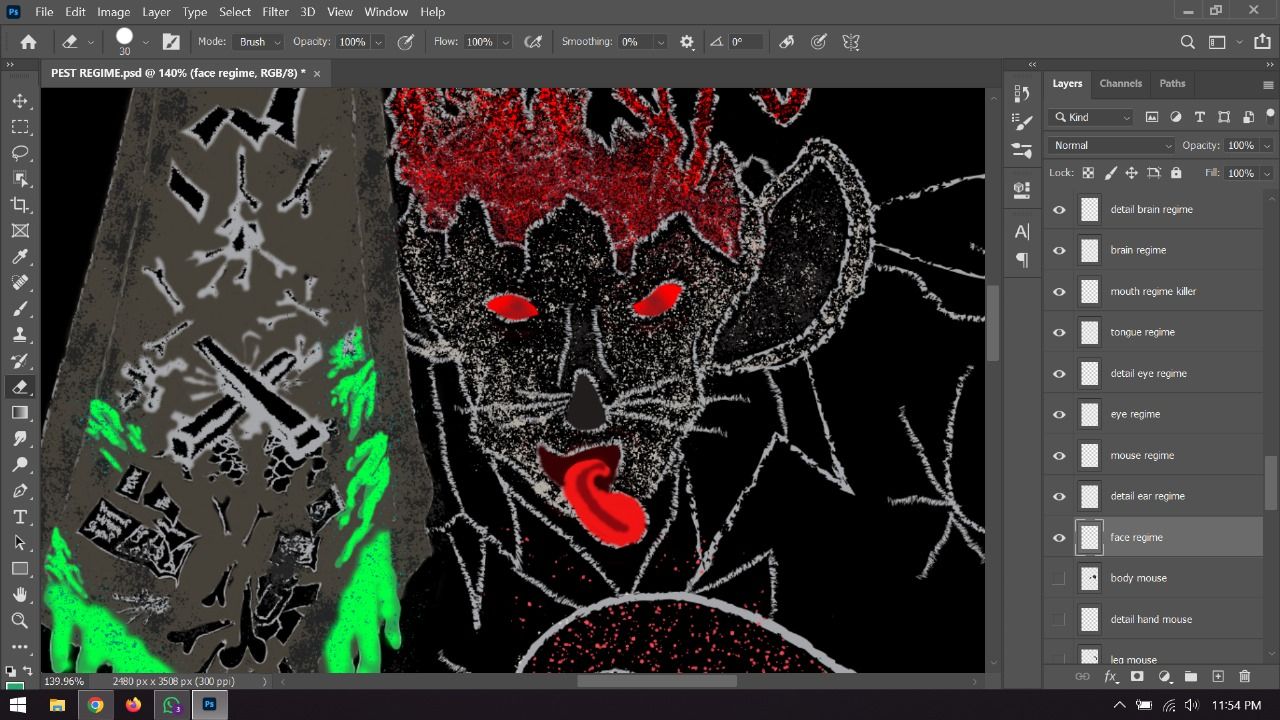
Task: Select the Hand tool
Action: pos(20,595)
